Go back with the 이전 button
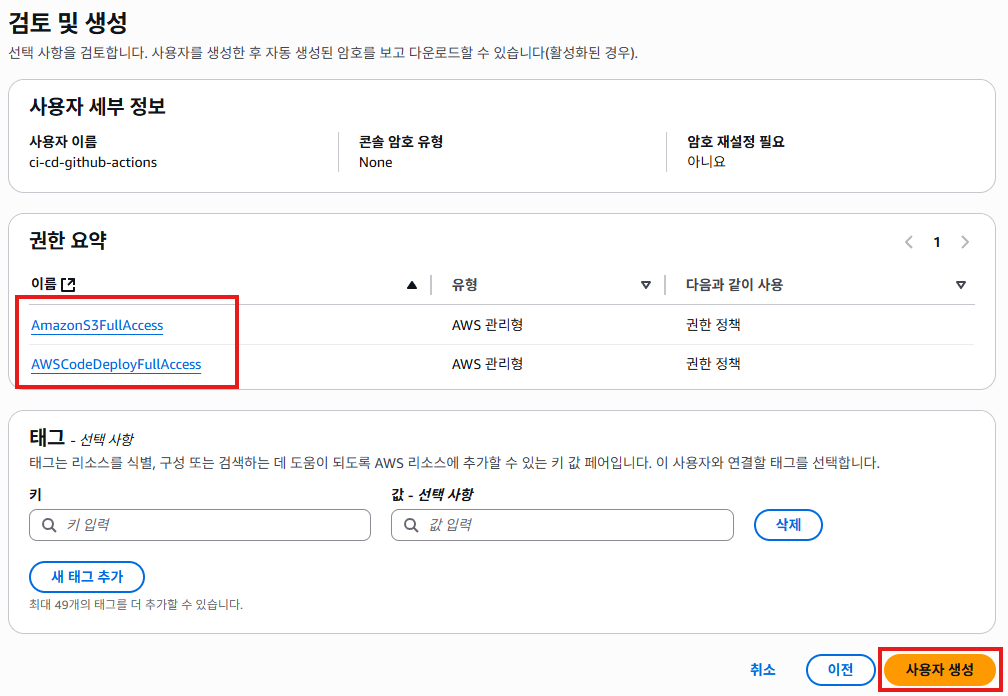 point(840,670)
